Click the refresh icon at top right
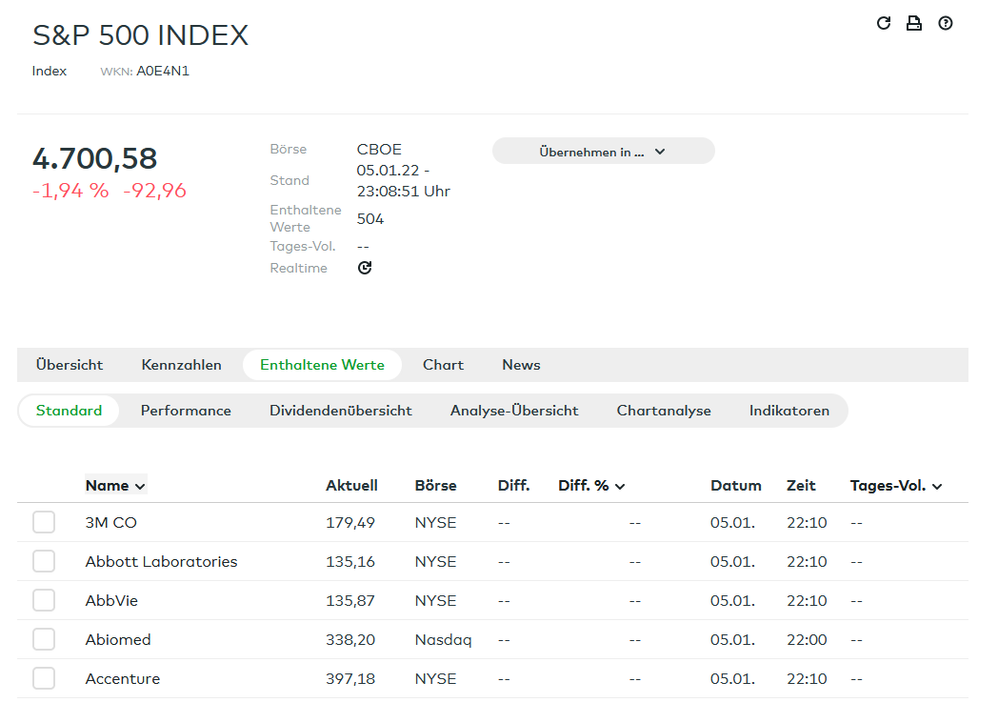This screenshot has height=706, width=998. (883, 23)
